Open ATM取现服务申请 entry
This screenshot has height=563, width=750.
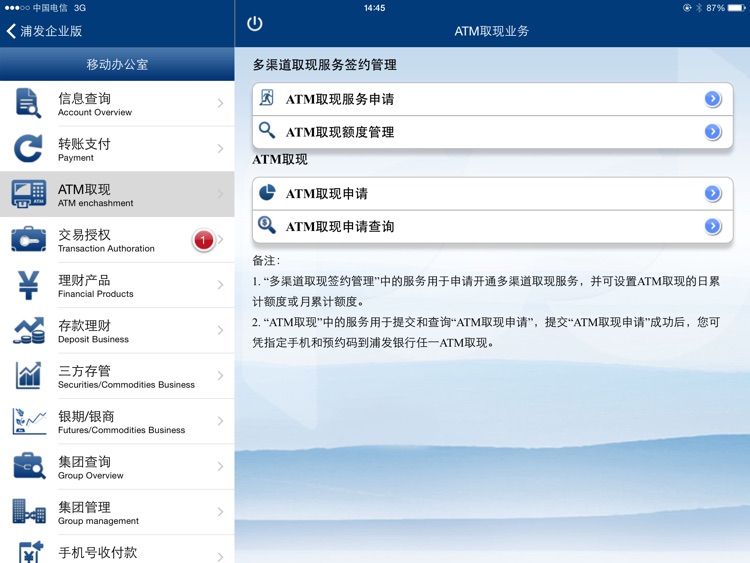click(493, 99)
